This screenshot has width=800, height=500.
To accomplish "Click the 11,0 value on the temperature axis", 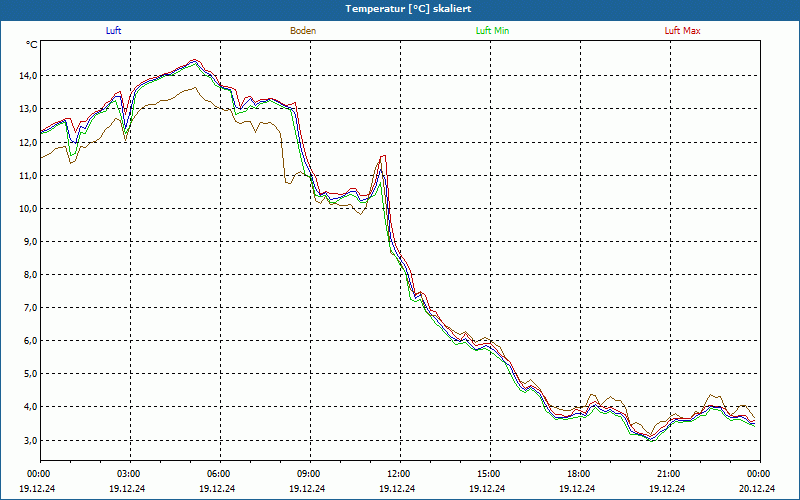I will [28, 176].
